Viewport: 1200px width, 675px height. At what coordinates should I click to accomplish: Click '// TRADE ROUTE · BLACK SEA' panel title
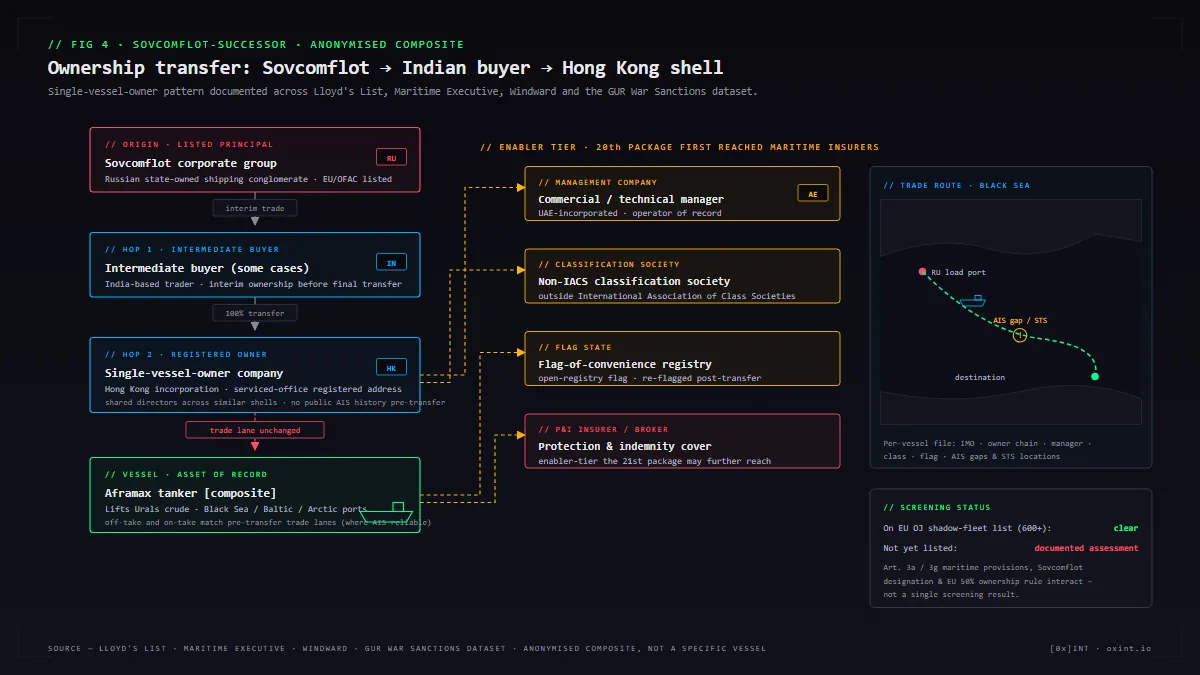tap(956, 185)
